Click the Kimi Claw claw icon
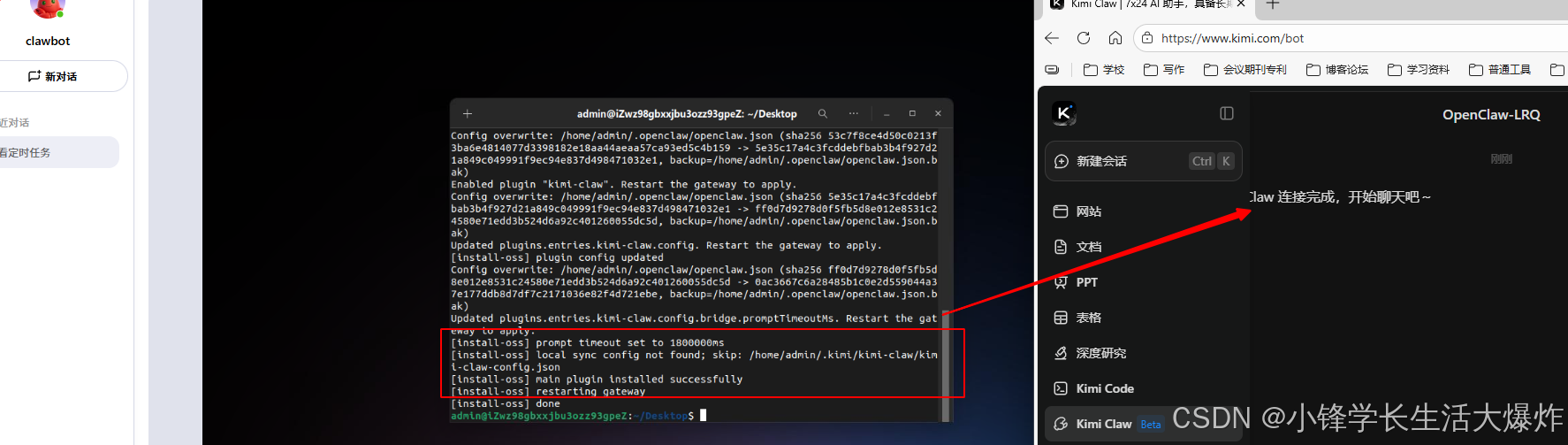Screen dimensions: 1568x445 point(1061,424)
